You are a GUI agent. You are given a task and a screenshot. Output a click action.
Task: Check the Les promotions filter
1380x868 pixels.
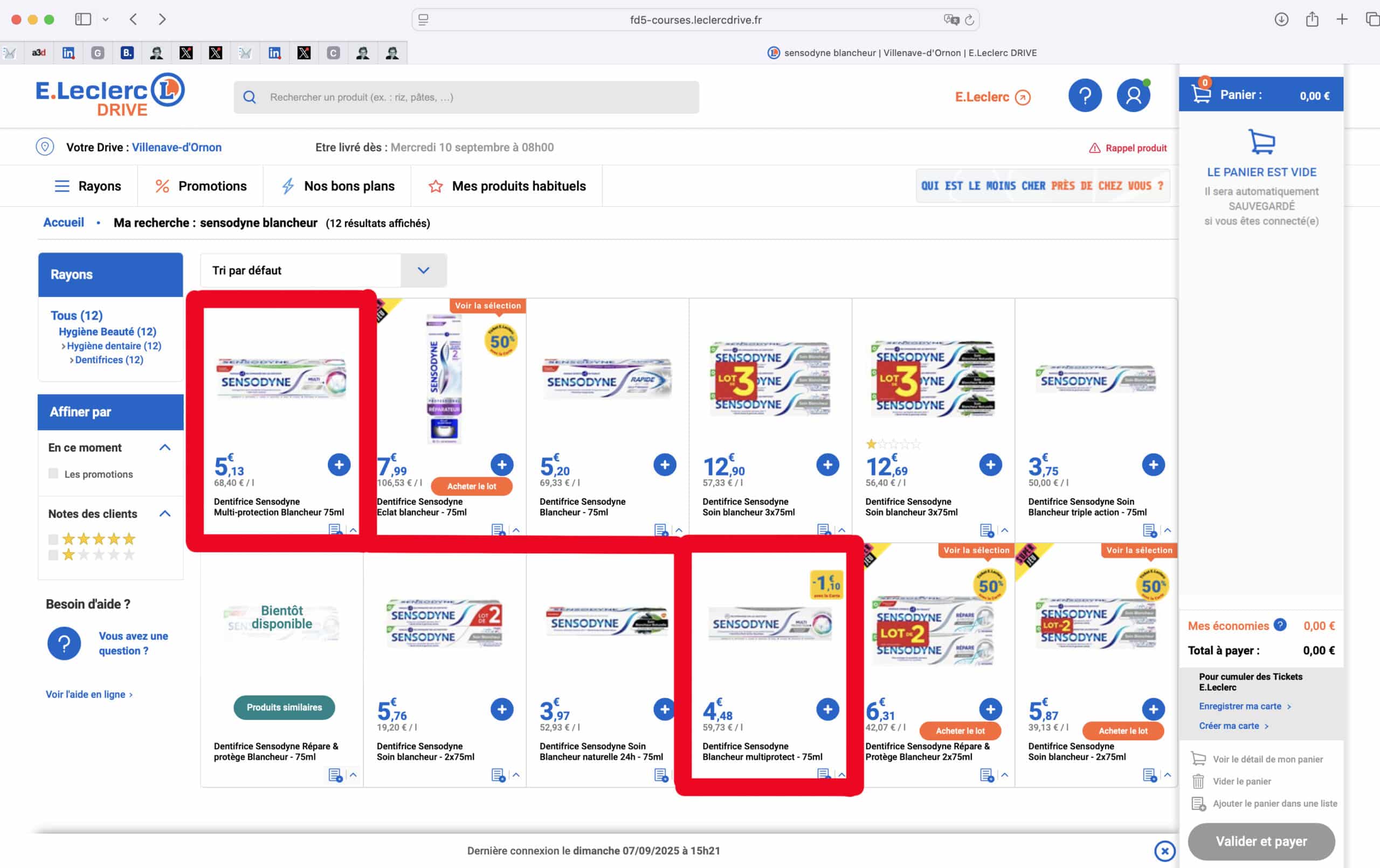click(53, 473)
